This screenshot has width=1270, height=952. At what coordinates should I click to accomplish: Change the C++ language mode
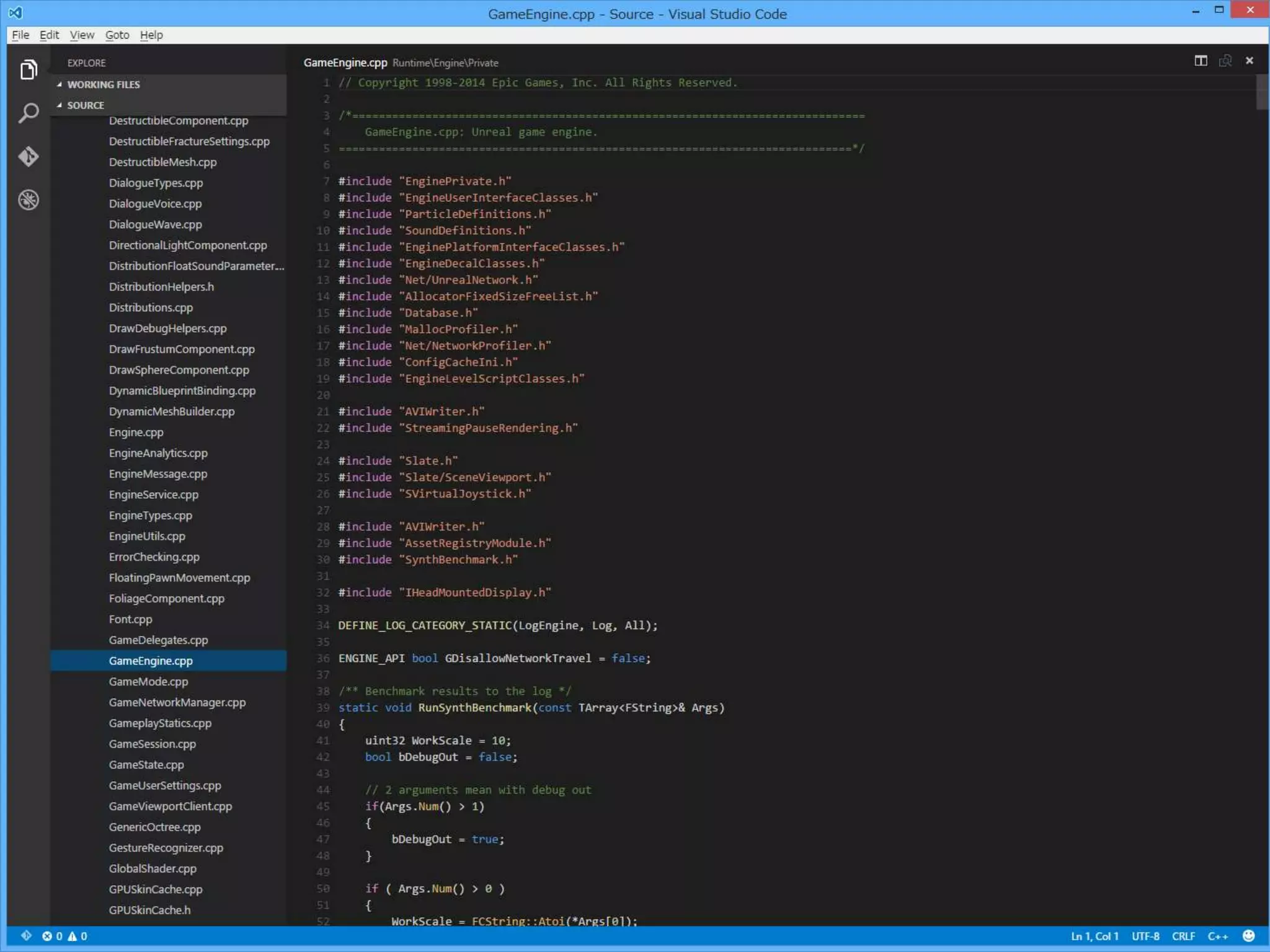(x=1217, y=936)
